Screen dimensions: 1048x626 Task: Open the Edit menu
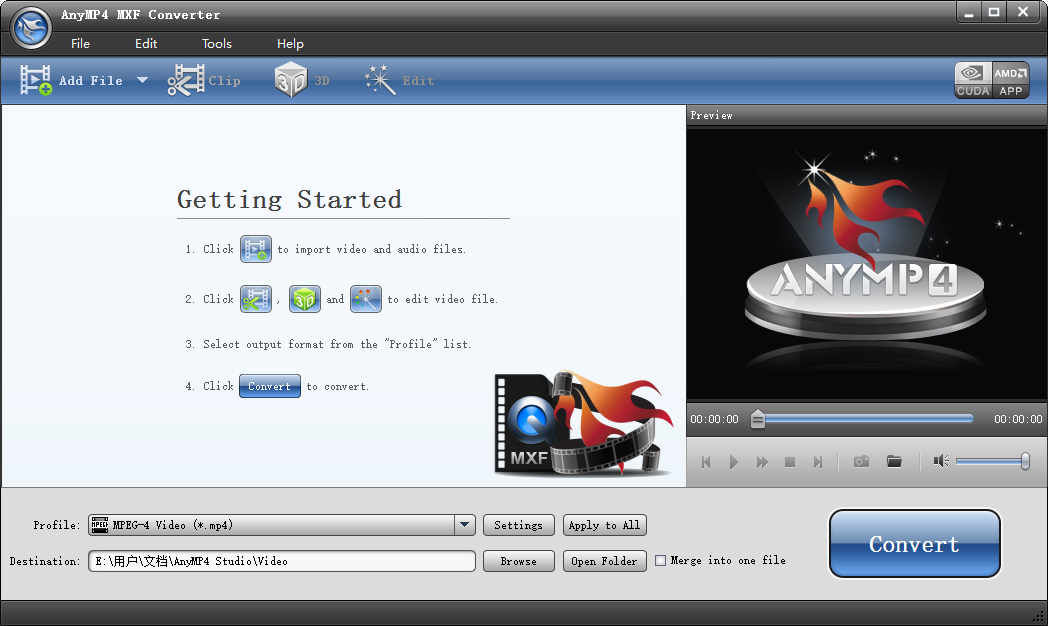tap(146, 43)
